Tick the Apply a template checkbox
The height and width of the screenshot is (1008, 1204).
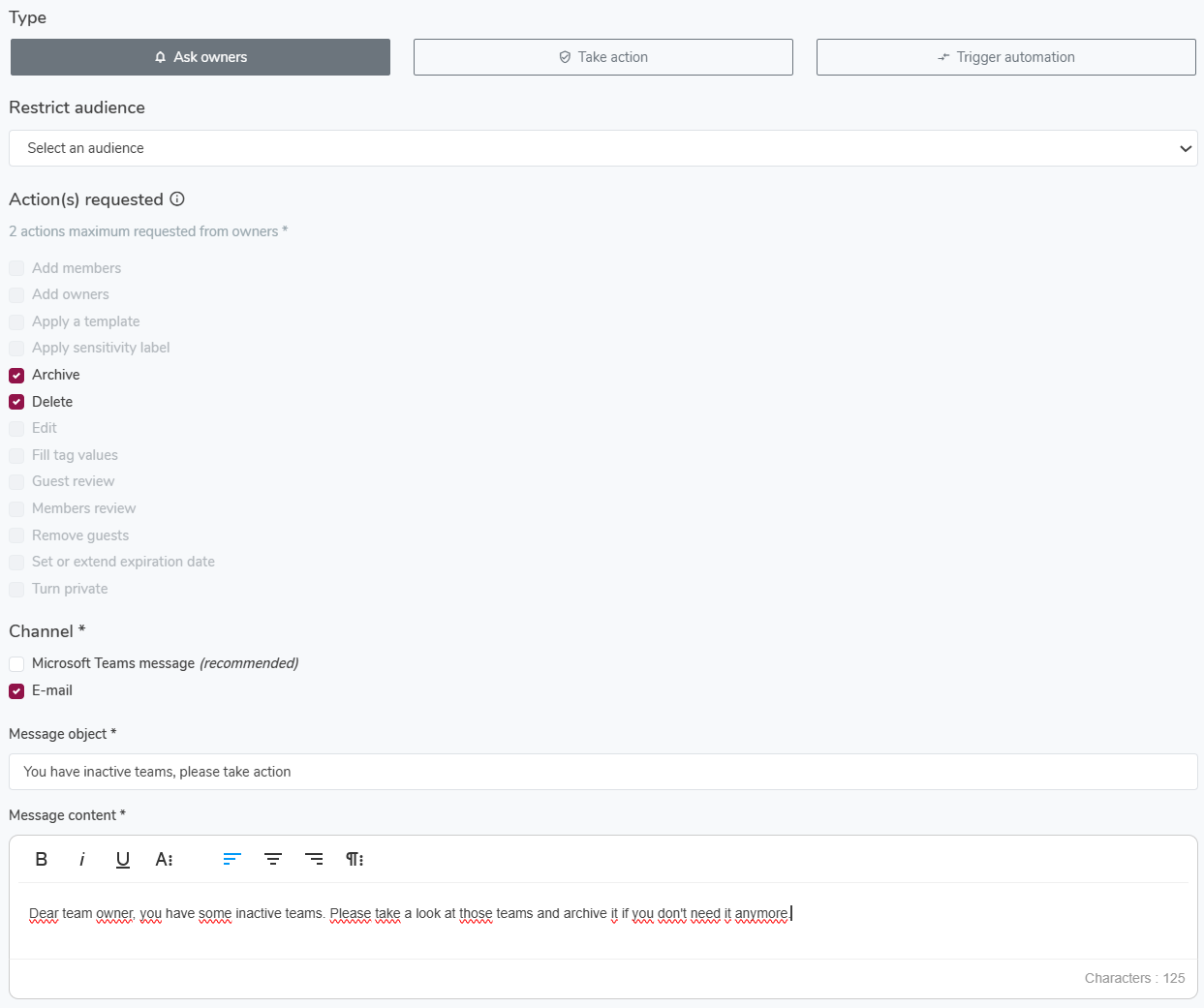16,321
